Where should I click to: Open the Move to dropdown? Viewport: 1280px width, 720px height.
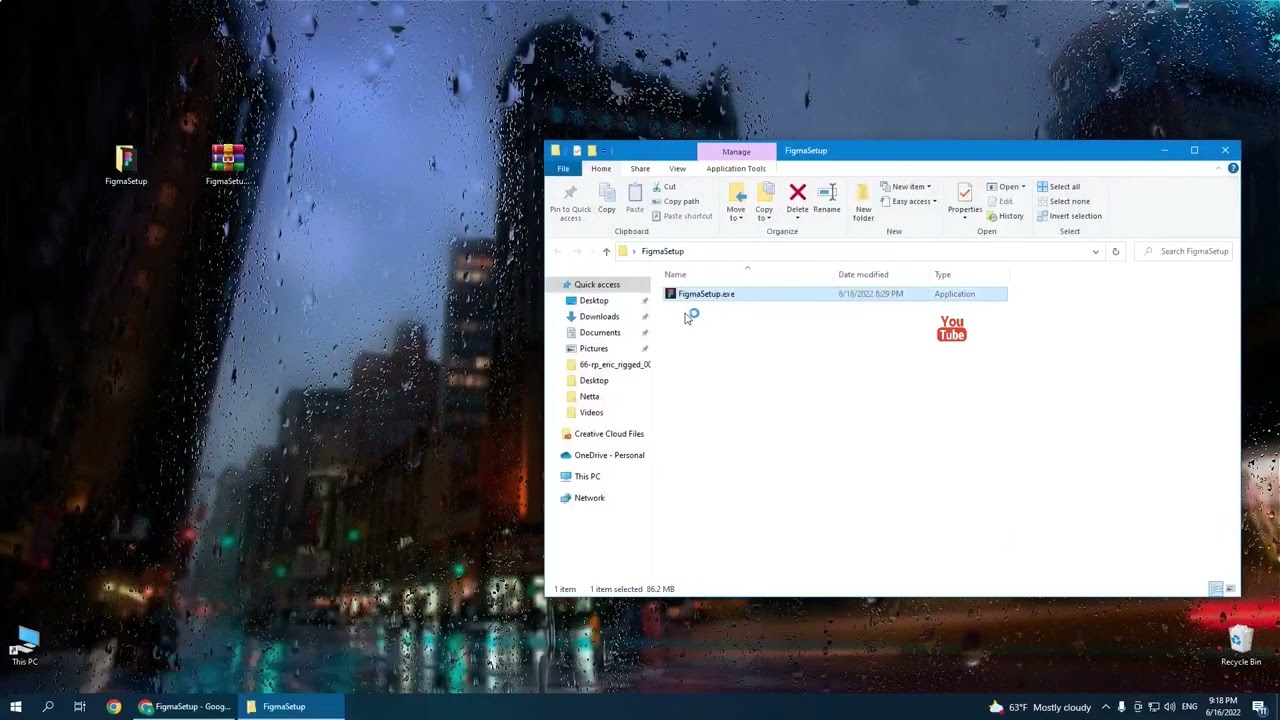[736, 201]
